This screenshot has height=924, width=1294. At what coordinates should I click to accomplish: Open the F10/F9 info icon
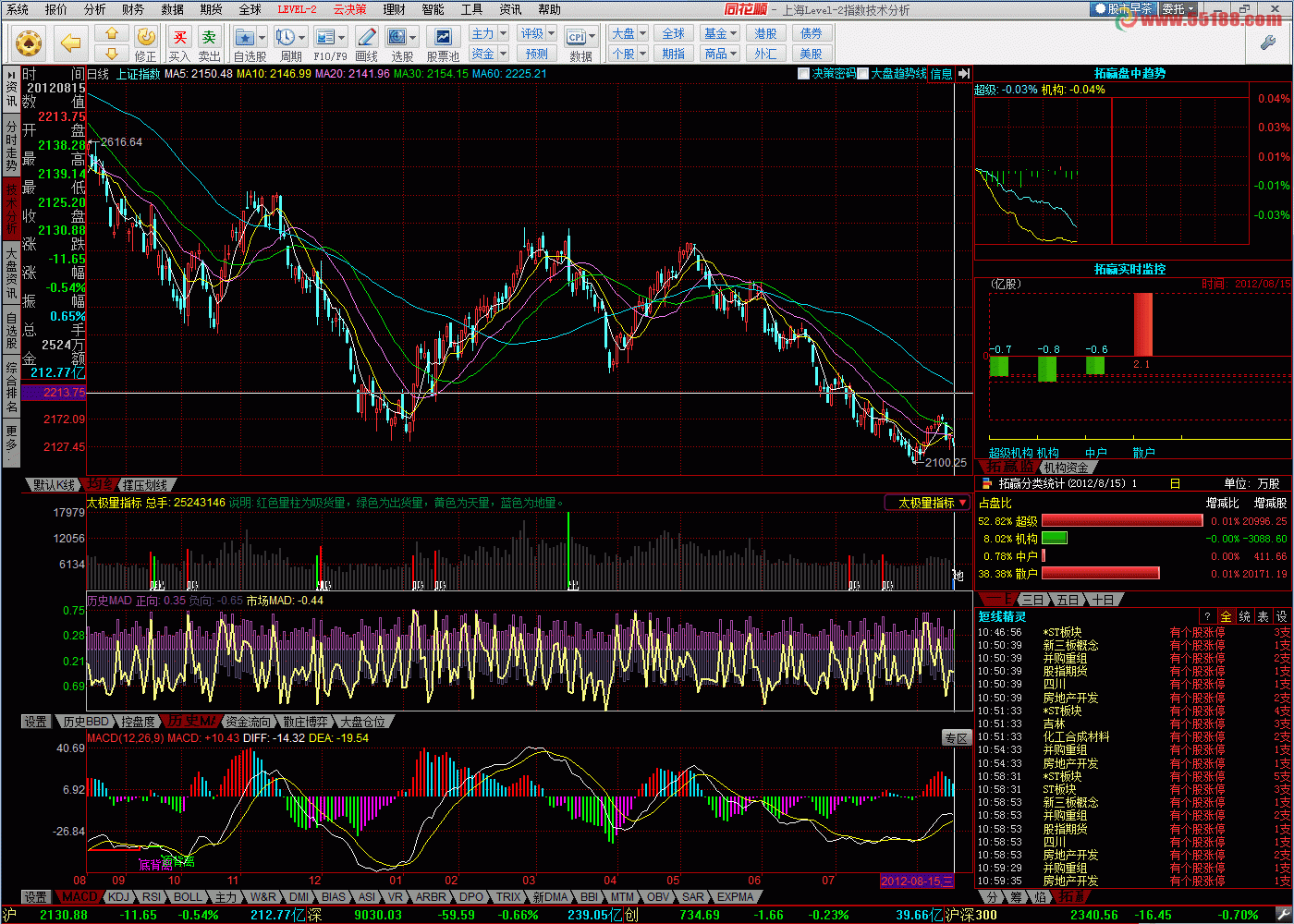coord(325,37)
